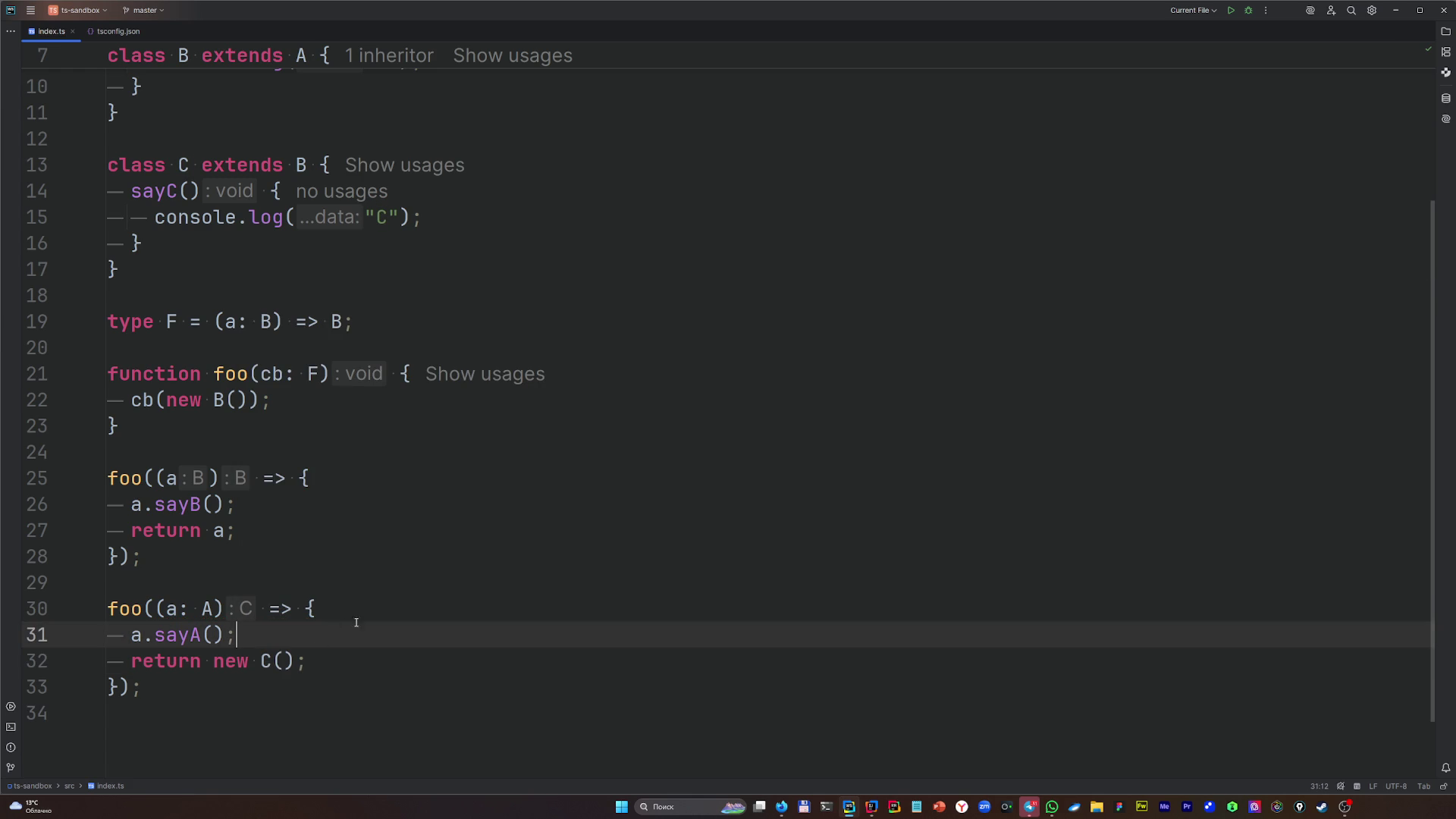Click the '1 inheritor' hint on class B
Viewport: 1456px width, 819px height.
pos(389,56)
